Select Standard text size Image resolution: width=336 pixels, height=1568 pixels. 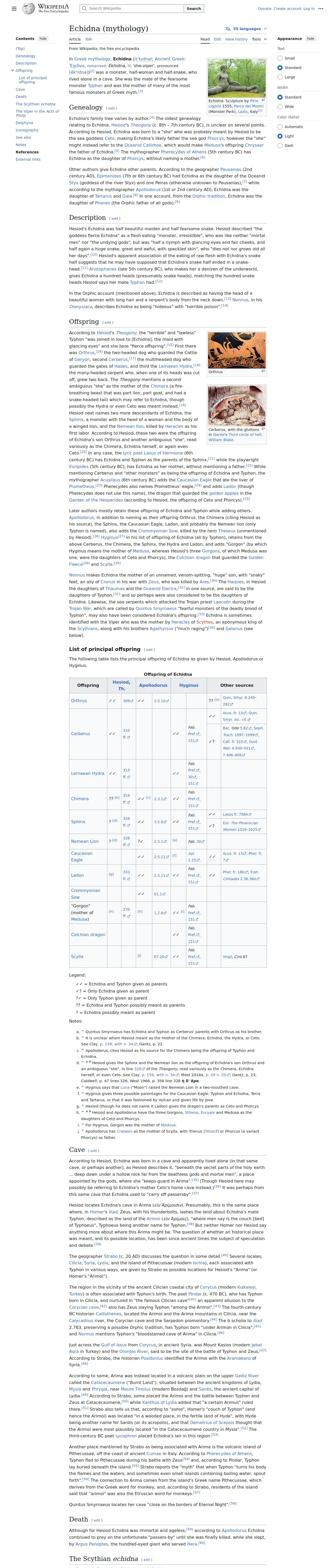(x=280, y=68)
